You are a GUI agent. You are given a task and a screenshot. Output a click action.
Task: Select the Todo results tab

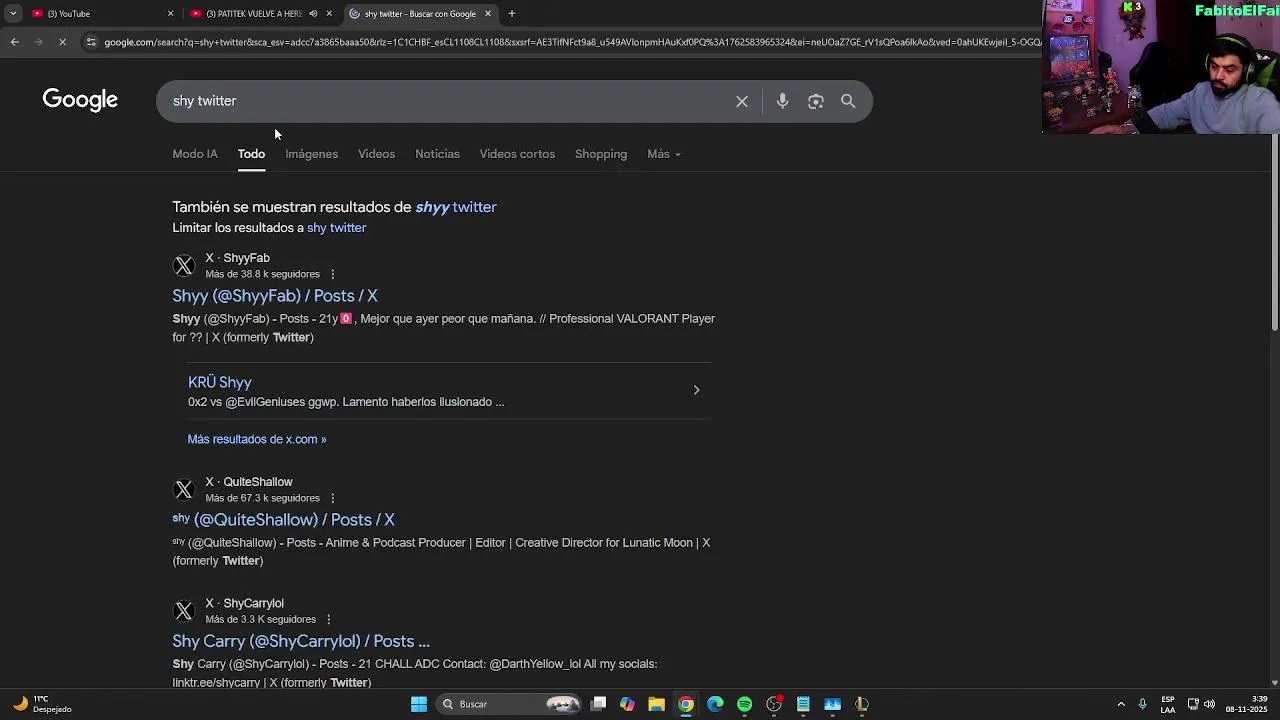coord(251,154)
